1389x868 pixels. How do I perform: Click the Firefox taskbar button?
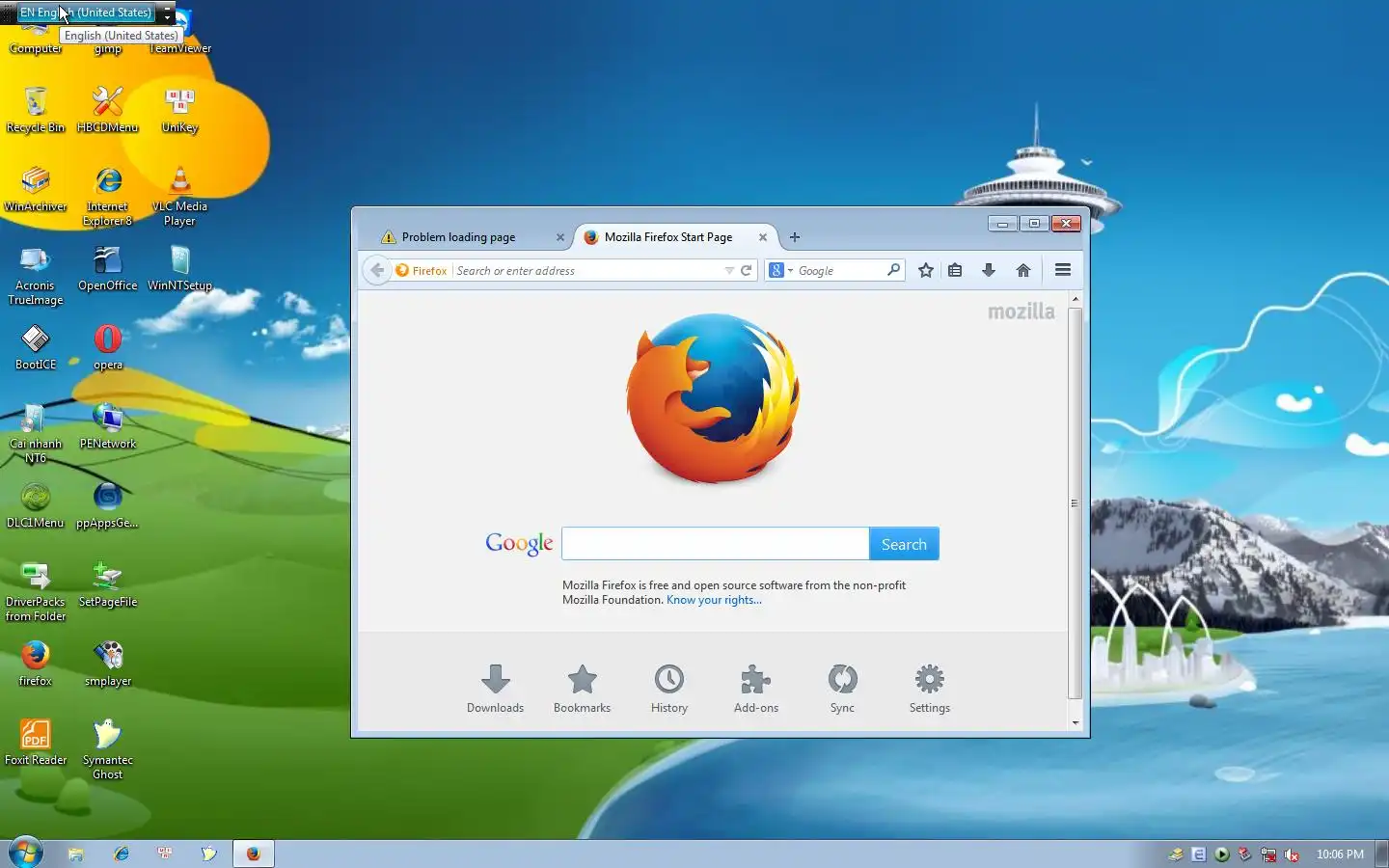click(253, 854)
